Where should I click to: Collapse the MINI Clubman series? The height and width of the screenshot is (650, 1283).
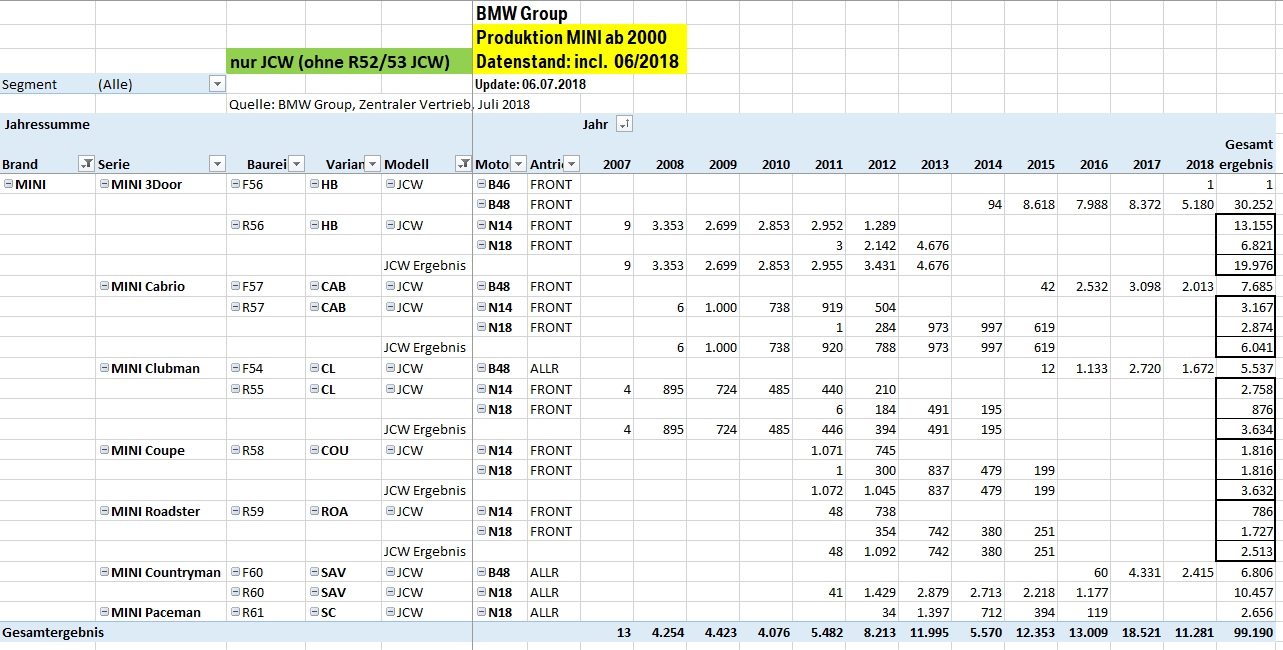pyautogui.click(x=105, y=368)
